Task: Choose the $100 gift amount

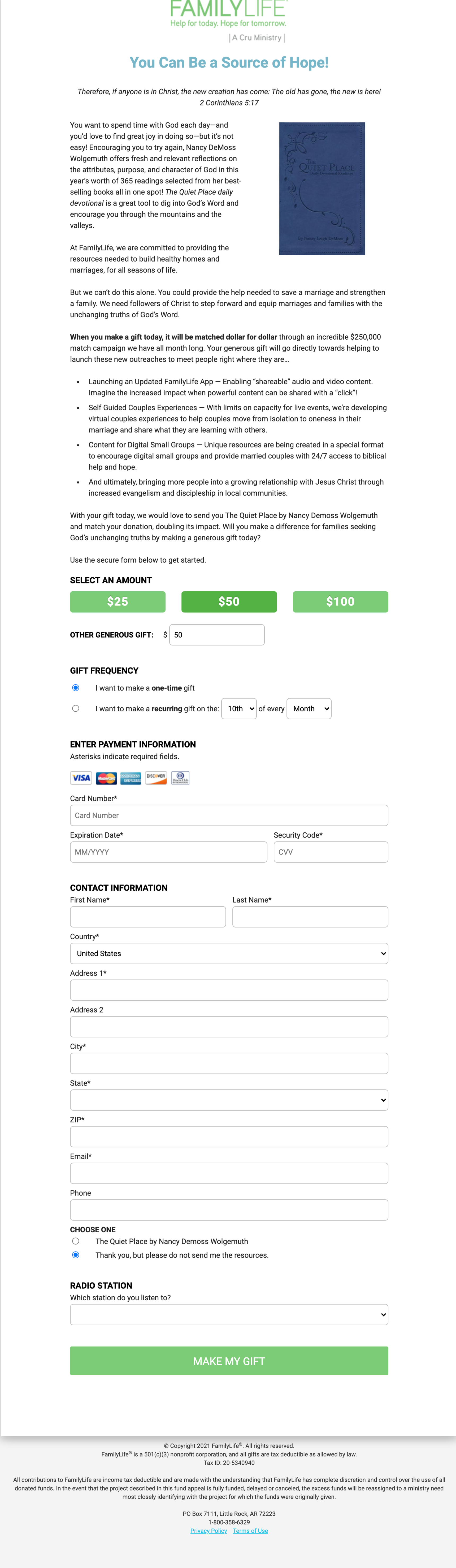Action: [341, 601]
